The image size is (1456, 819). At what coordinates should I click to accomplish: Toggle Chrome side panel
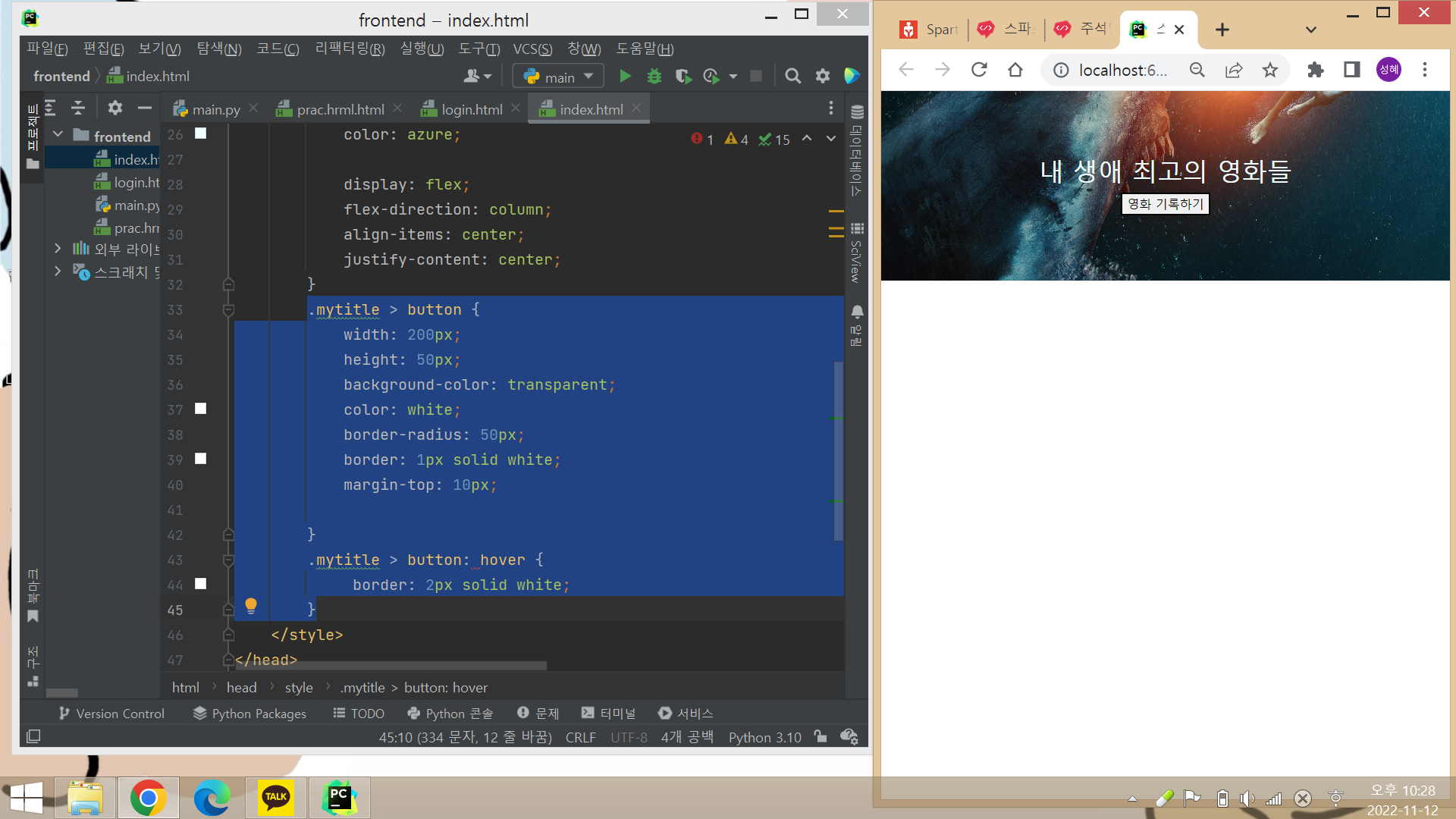[x=1352, y=70]
